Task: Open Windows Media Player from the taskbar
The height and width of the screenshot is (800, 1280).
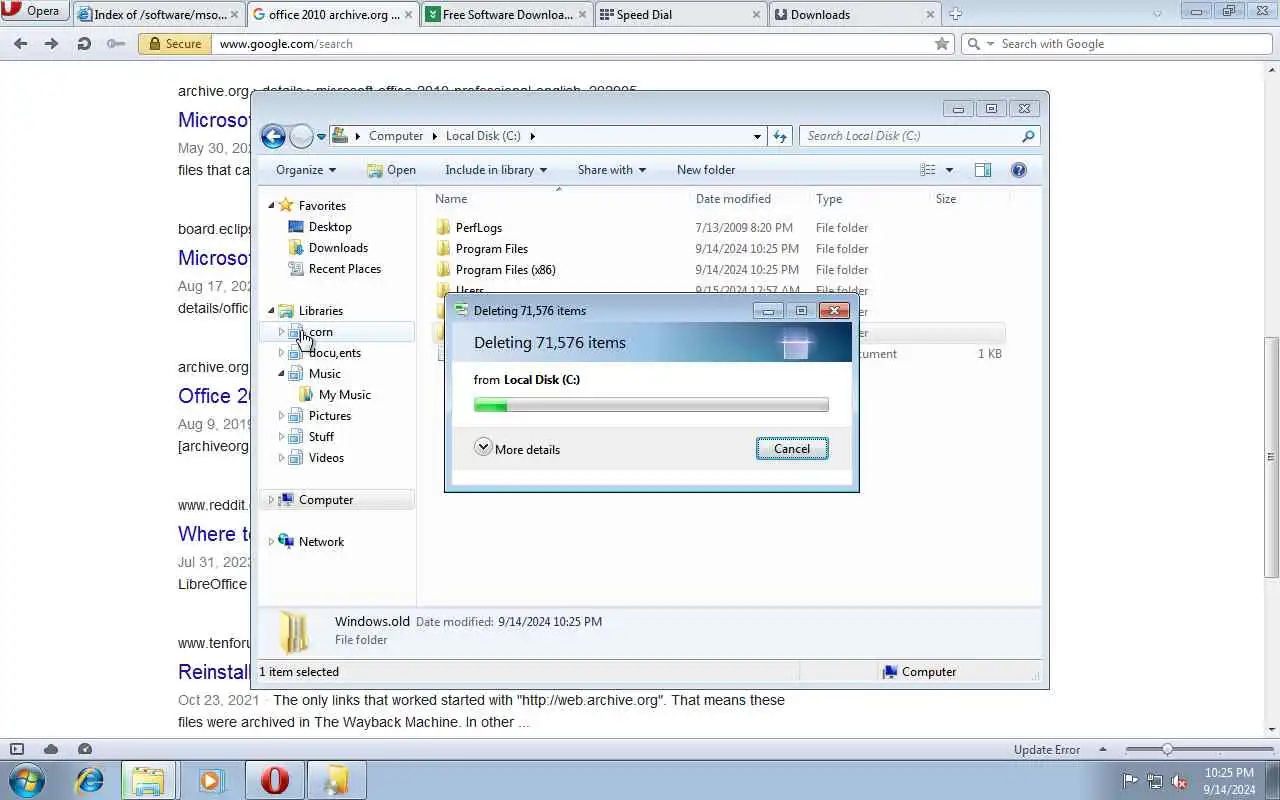Action: click(211, 780)
